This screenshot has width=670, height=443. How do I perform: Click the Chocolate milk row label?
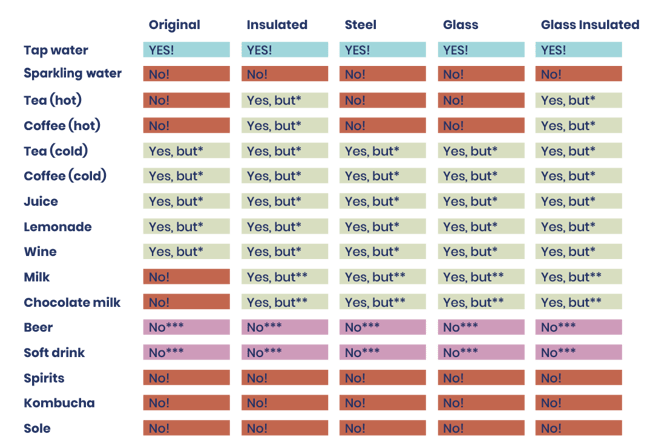[71, 302]
